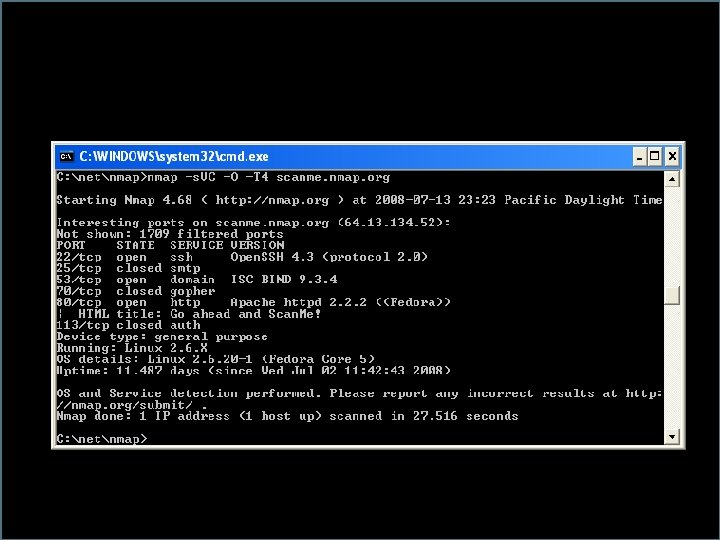Minimize the cmd.exe window
The image size is (720, 540).
[x=639, y=157]
